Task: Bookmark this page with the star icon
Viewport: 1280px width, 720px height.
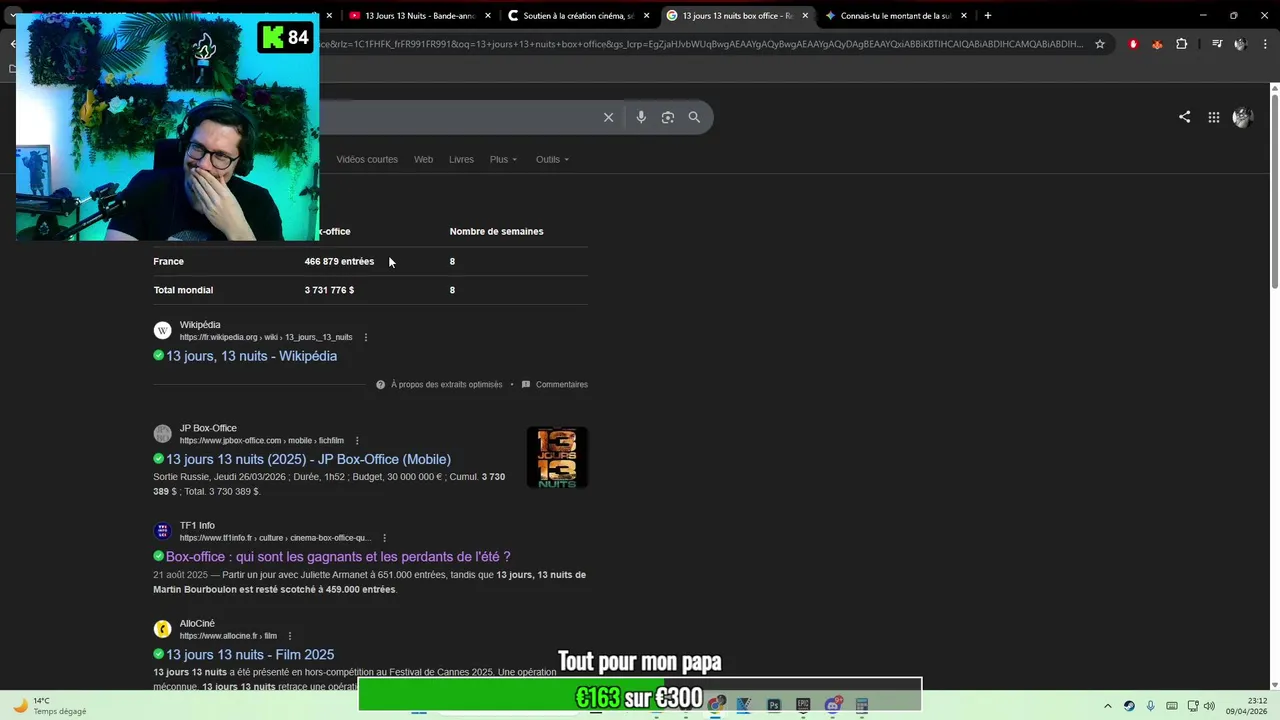Action: 1100,44
